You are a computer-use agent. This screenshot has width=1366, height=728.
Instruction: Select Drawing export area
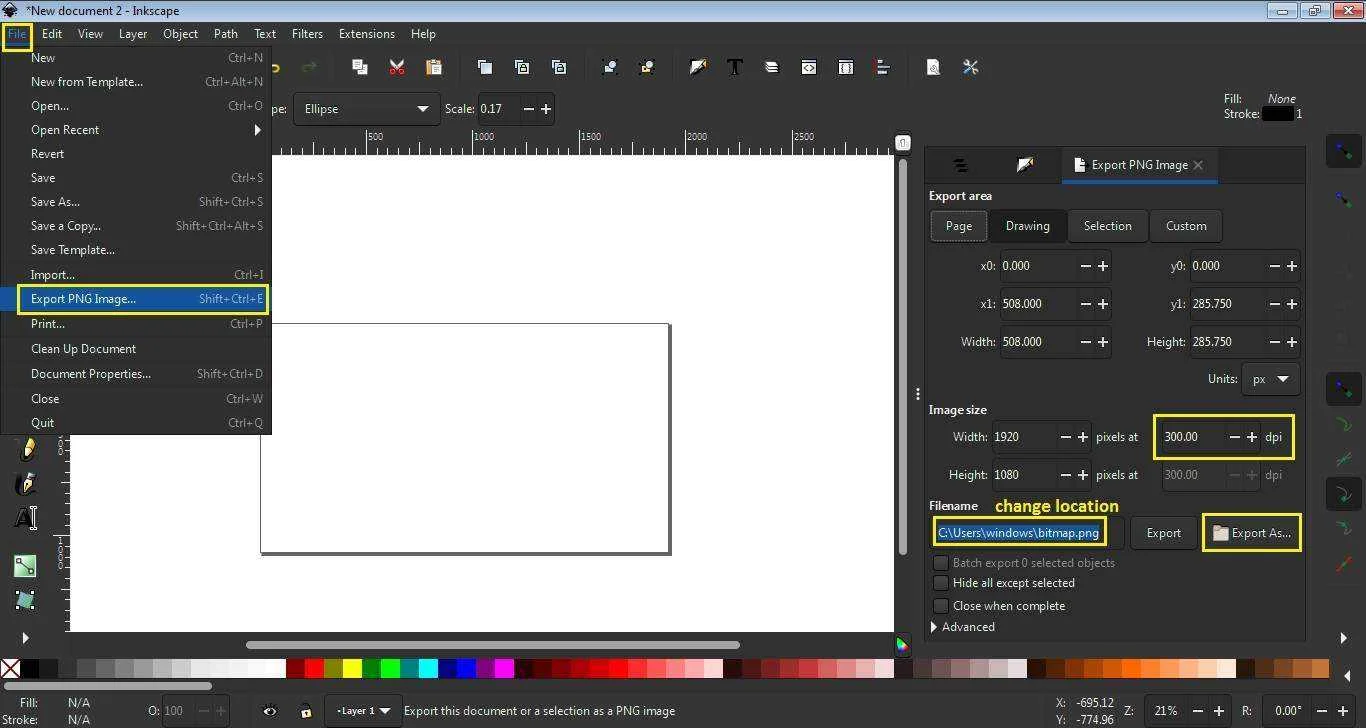(1027, 226)
